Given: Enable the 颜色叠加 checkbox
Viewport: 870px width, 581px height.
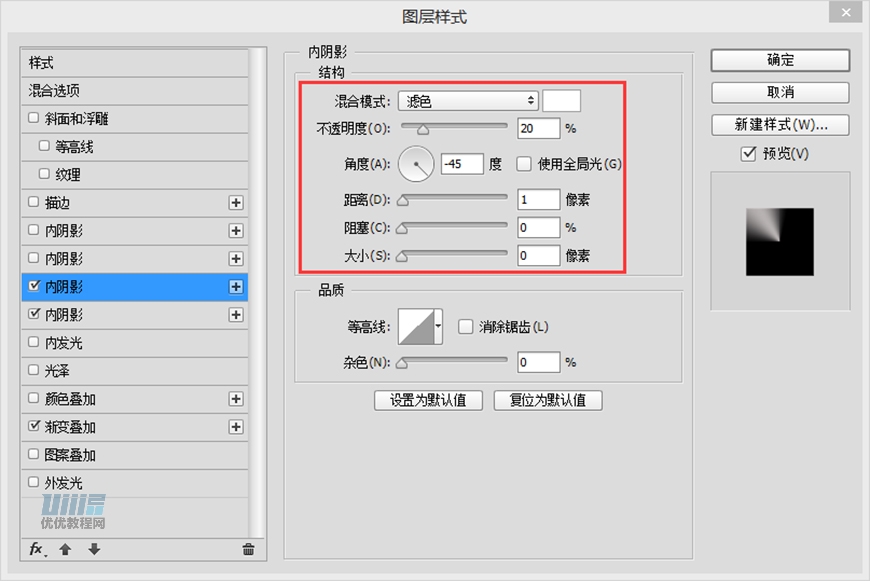Looking at the screenshot, I should [33, 398].
